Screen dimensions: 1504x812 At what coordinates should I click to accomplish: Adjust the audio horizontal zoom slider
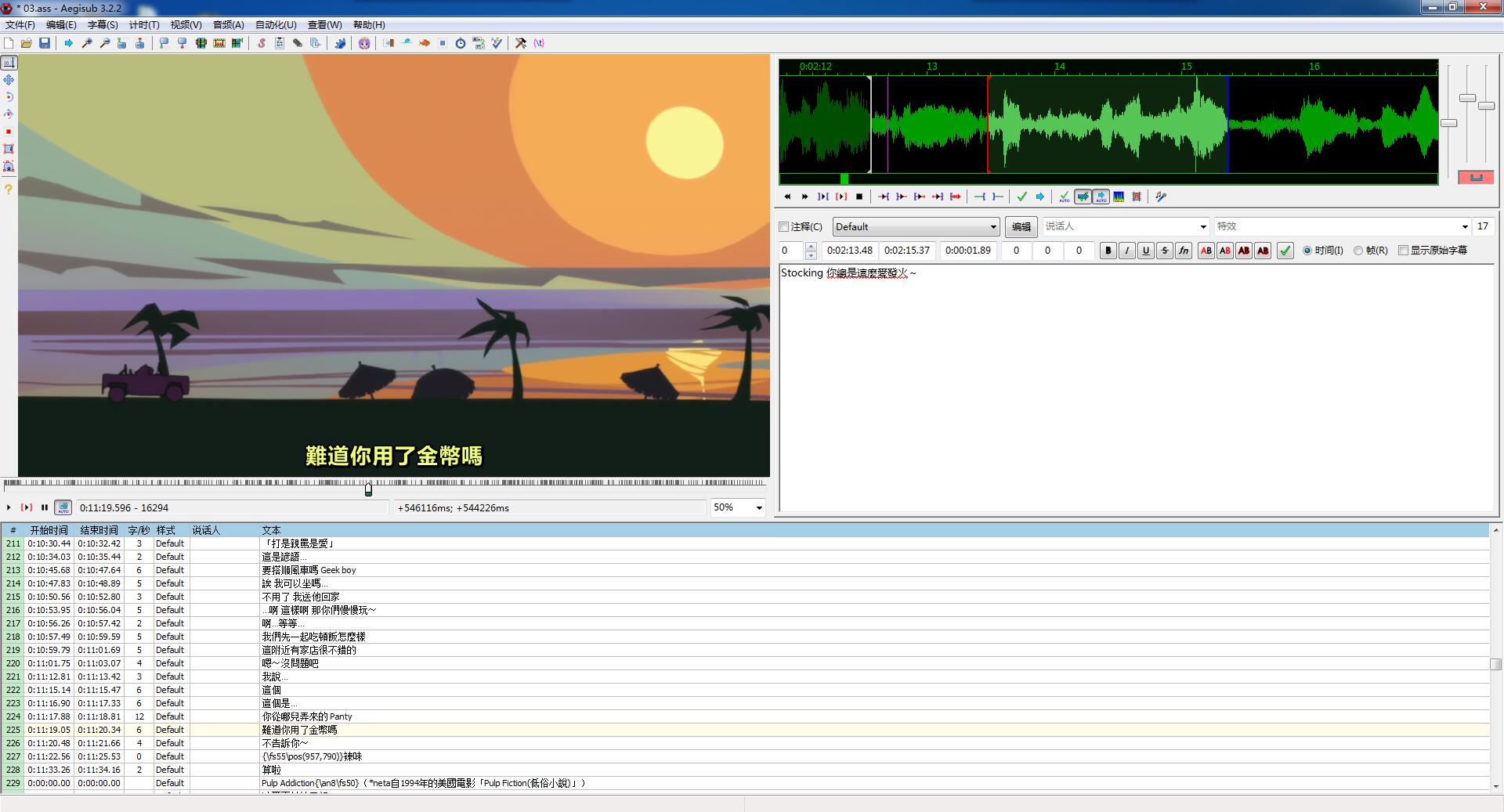(x=1449, y=123)
